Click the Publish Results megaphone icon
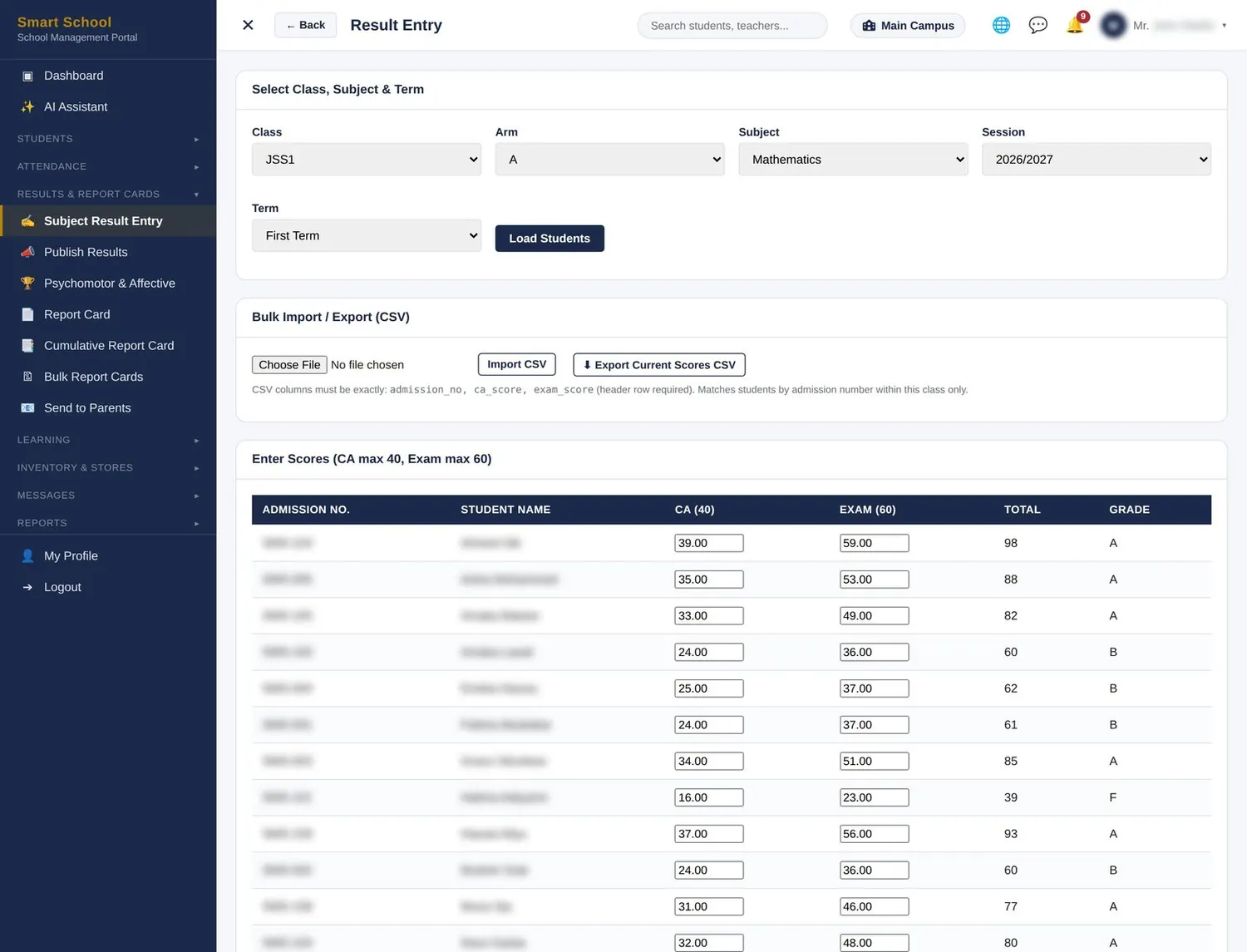 pos(27,252)
